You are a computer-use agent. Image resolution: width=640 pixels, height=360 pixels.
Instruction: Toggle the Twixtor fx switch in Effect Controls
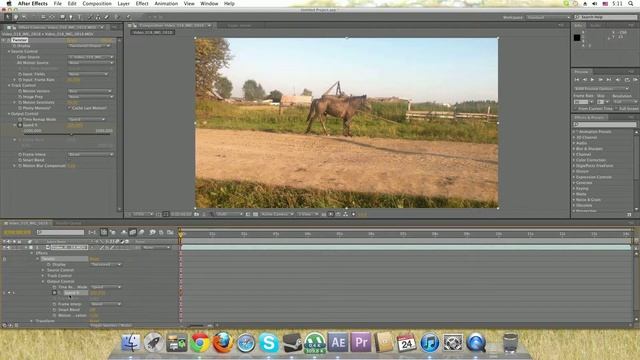(x=8, y=40)
